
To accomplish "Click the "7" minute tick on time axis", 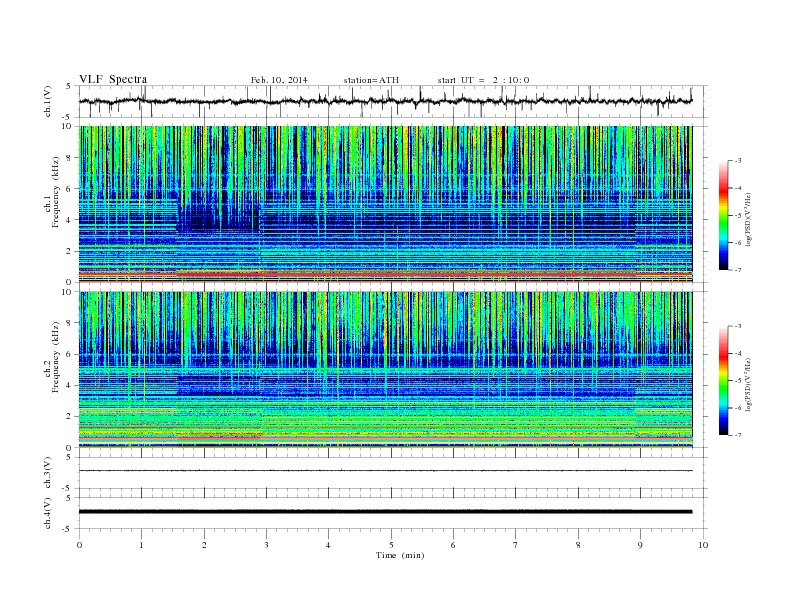I will point(516,545).
